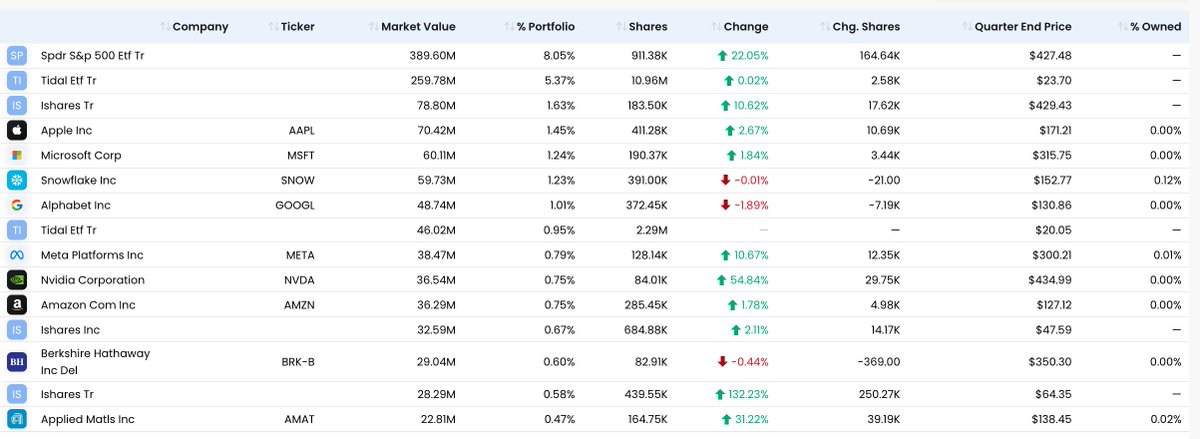
Task: Sort table by % Portfolio column
Action: click(539, 27)
